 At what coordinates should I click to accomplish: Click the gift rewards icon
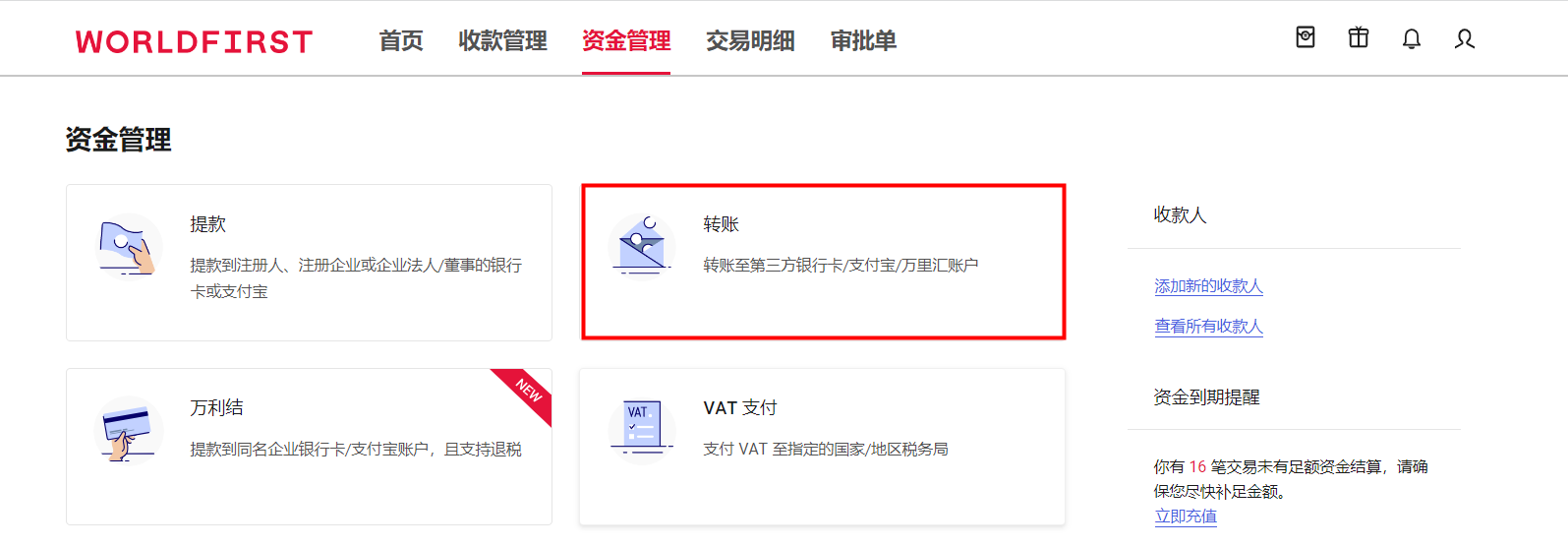click(1359, 37)
